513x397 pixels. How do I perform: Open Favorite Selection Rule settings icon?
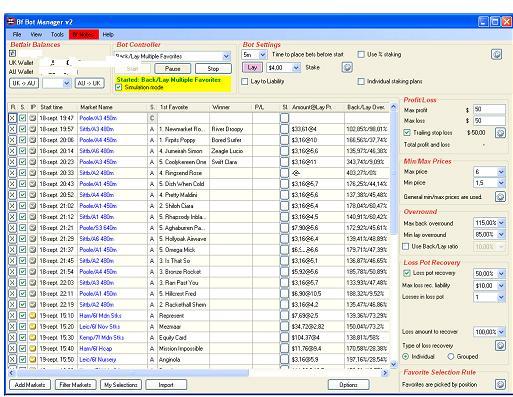click(500, 384)
